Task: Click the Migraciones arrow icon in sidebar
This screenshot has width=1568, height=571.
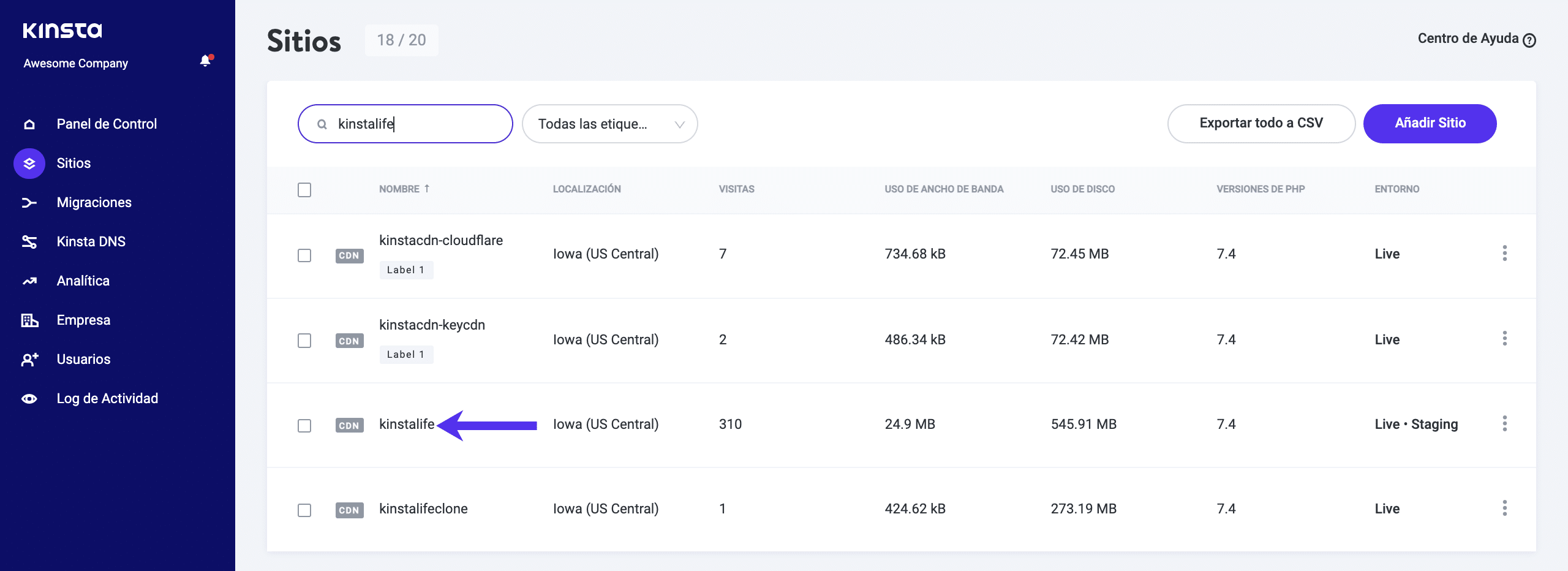Action: (29, 203)
